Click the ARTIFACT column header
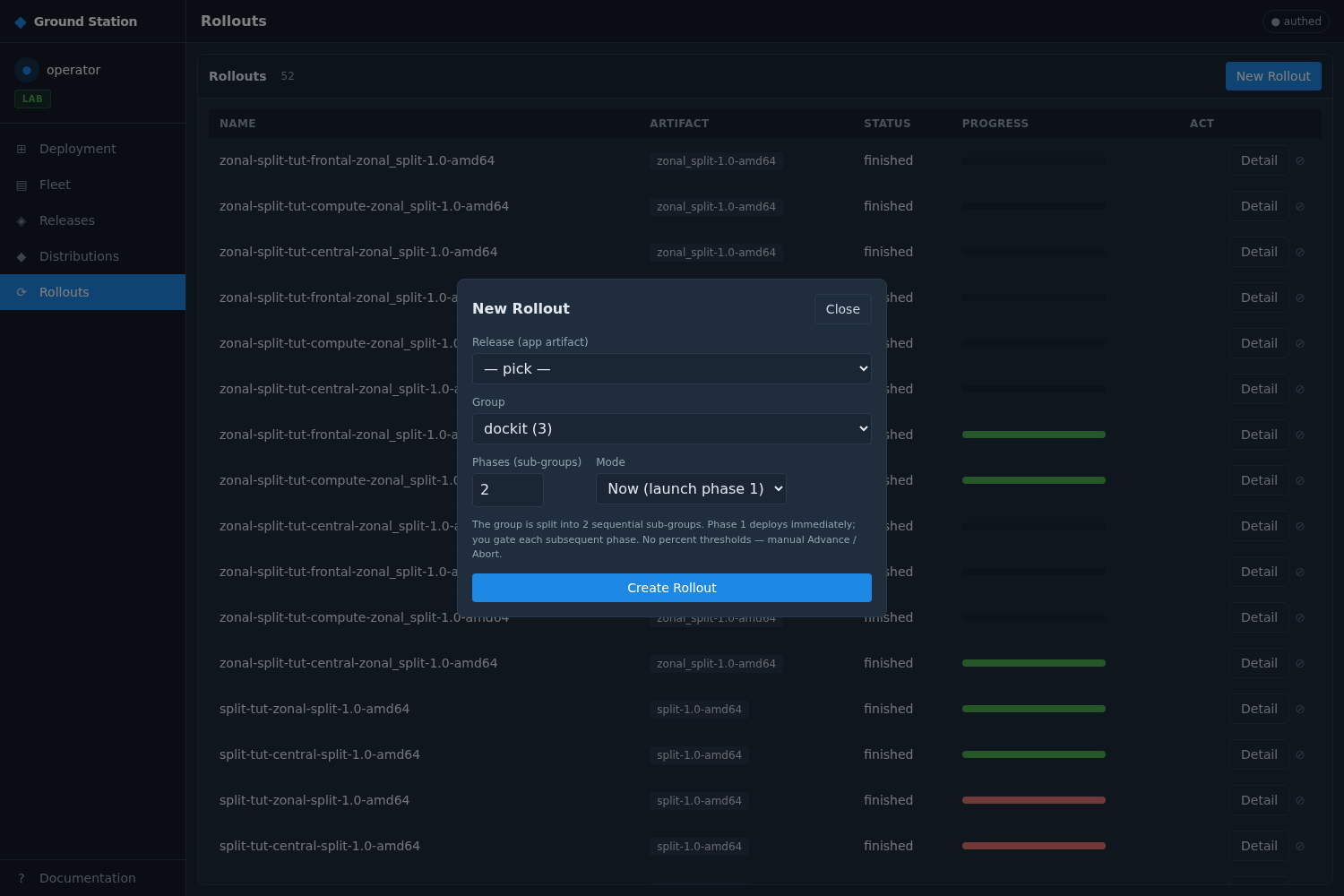Image resolution: width=1344 pixels, height=896 pixels. [x=679, y=124]
